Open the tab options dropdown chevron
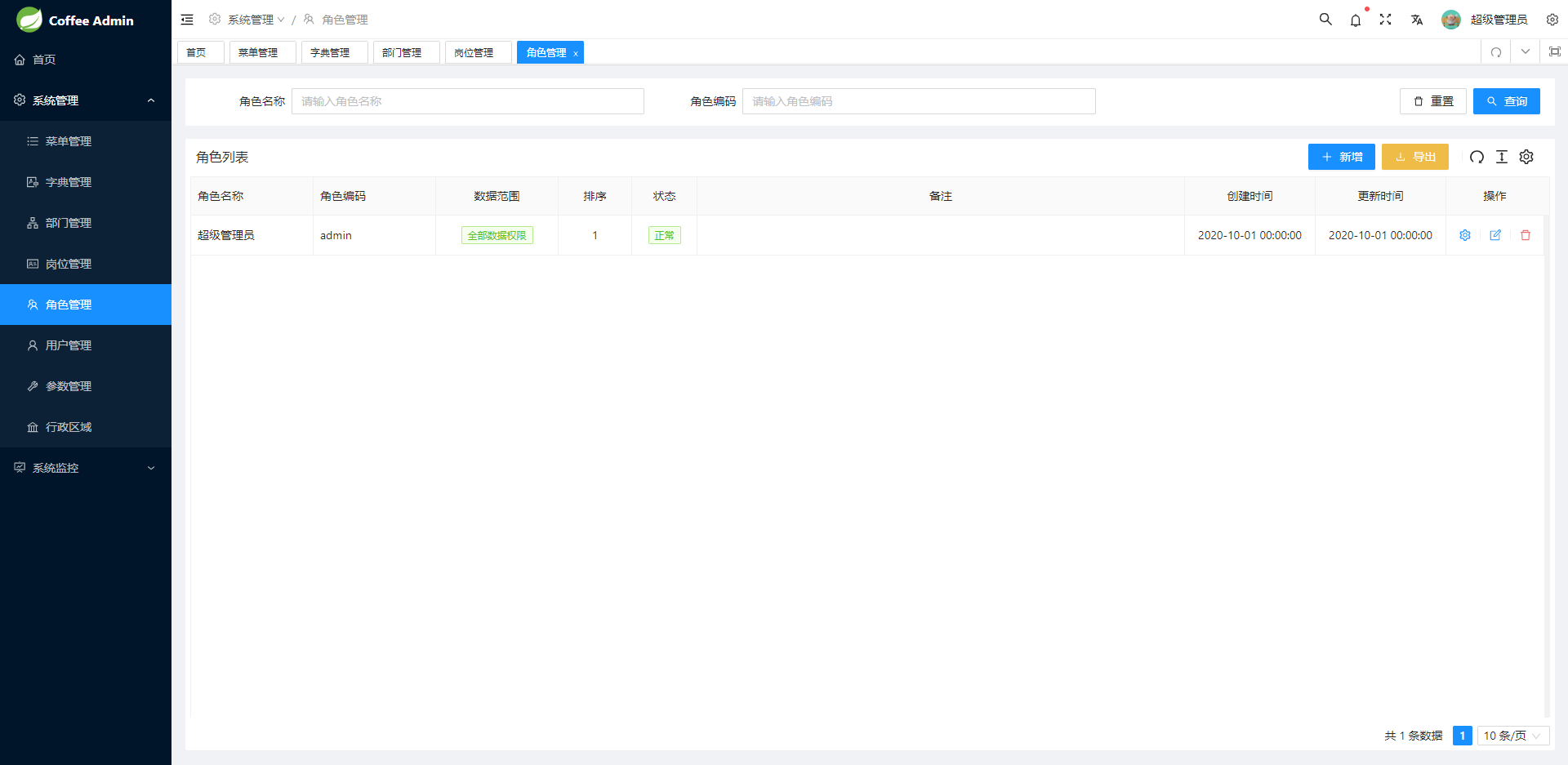This screenshot has height=765, width=1568. point(1525,52)
